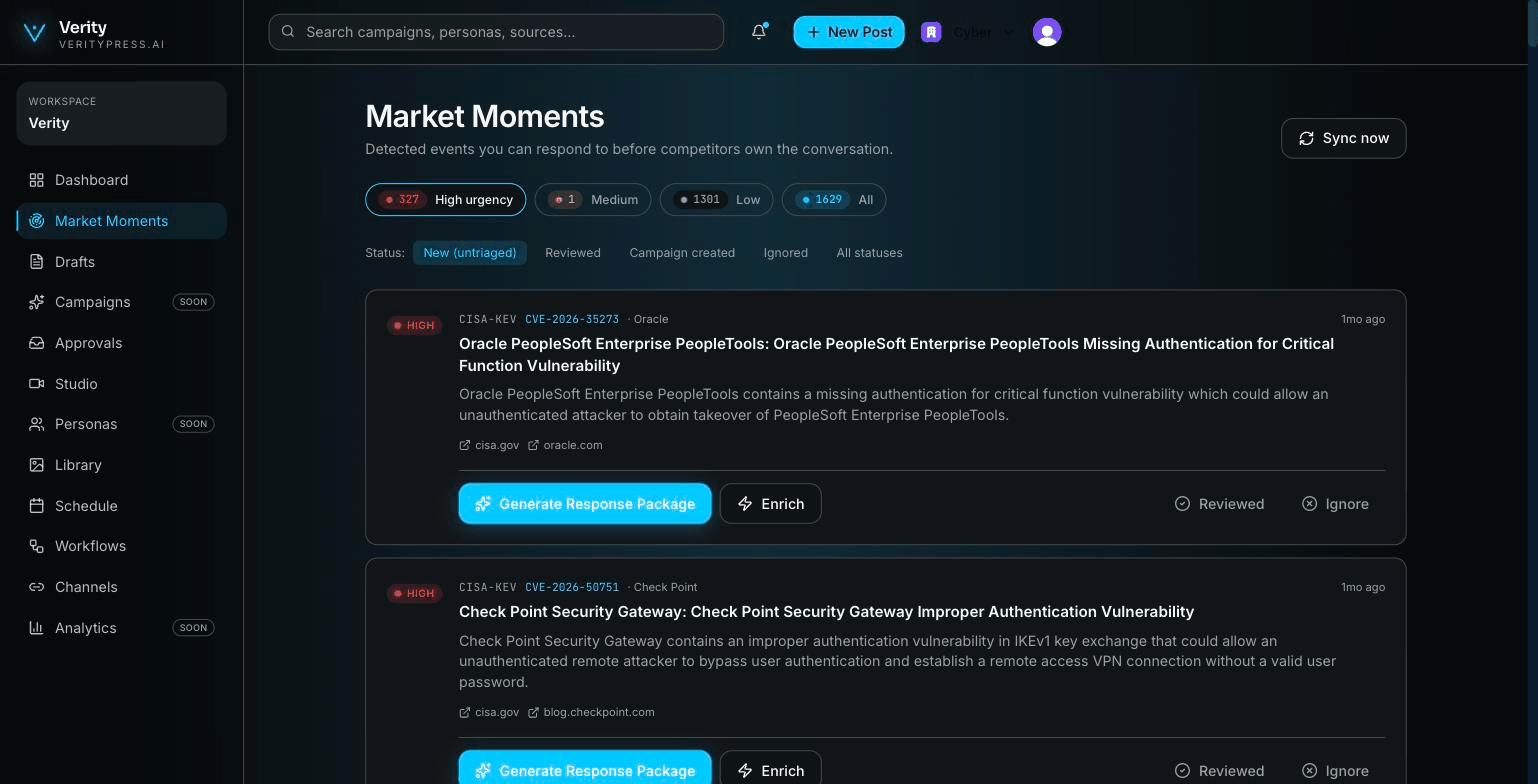Go to Studio via its camera icon

pyautogui.click(x=37, y=384)
